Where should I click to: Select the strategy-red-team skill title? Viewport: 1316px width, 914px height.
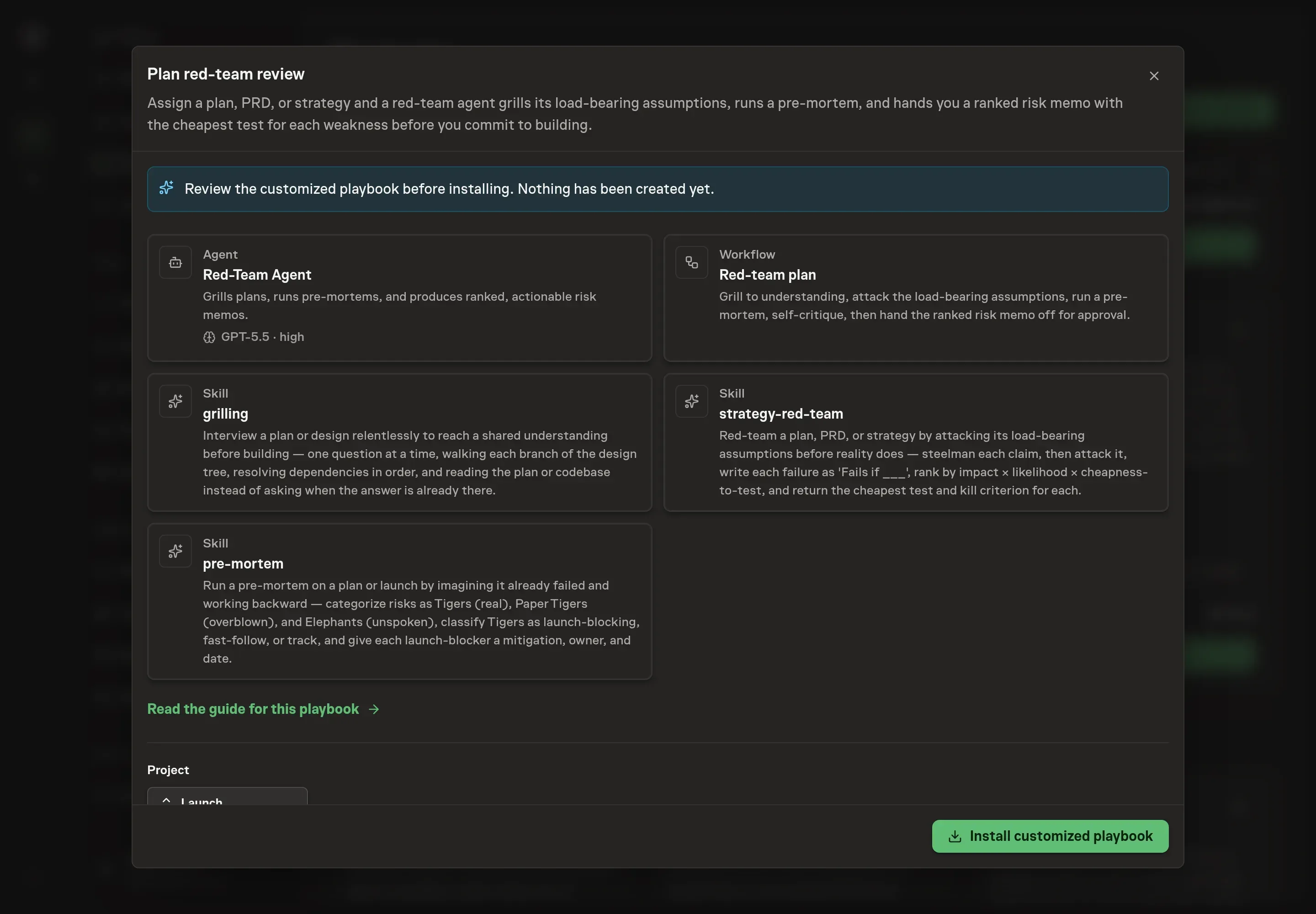781,414
